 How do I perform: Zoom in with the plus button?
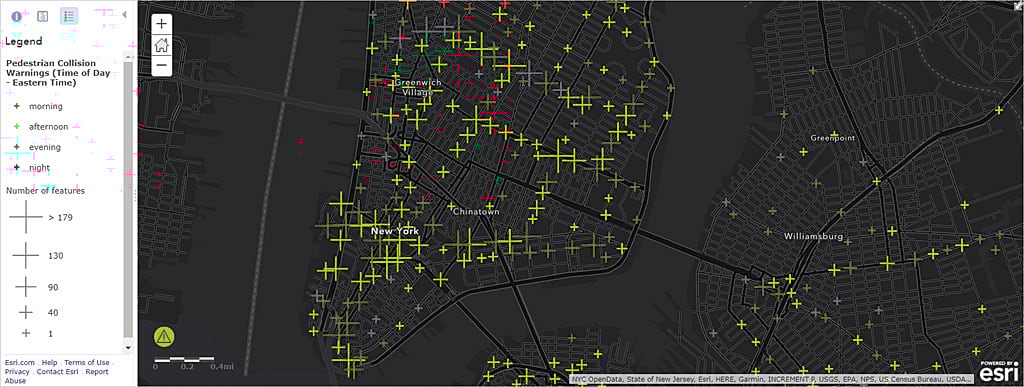click(162, 24)
